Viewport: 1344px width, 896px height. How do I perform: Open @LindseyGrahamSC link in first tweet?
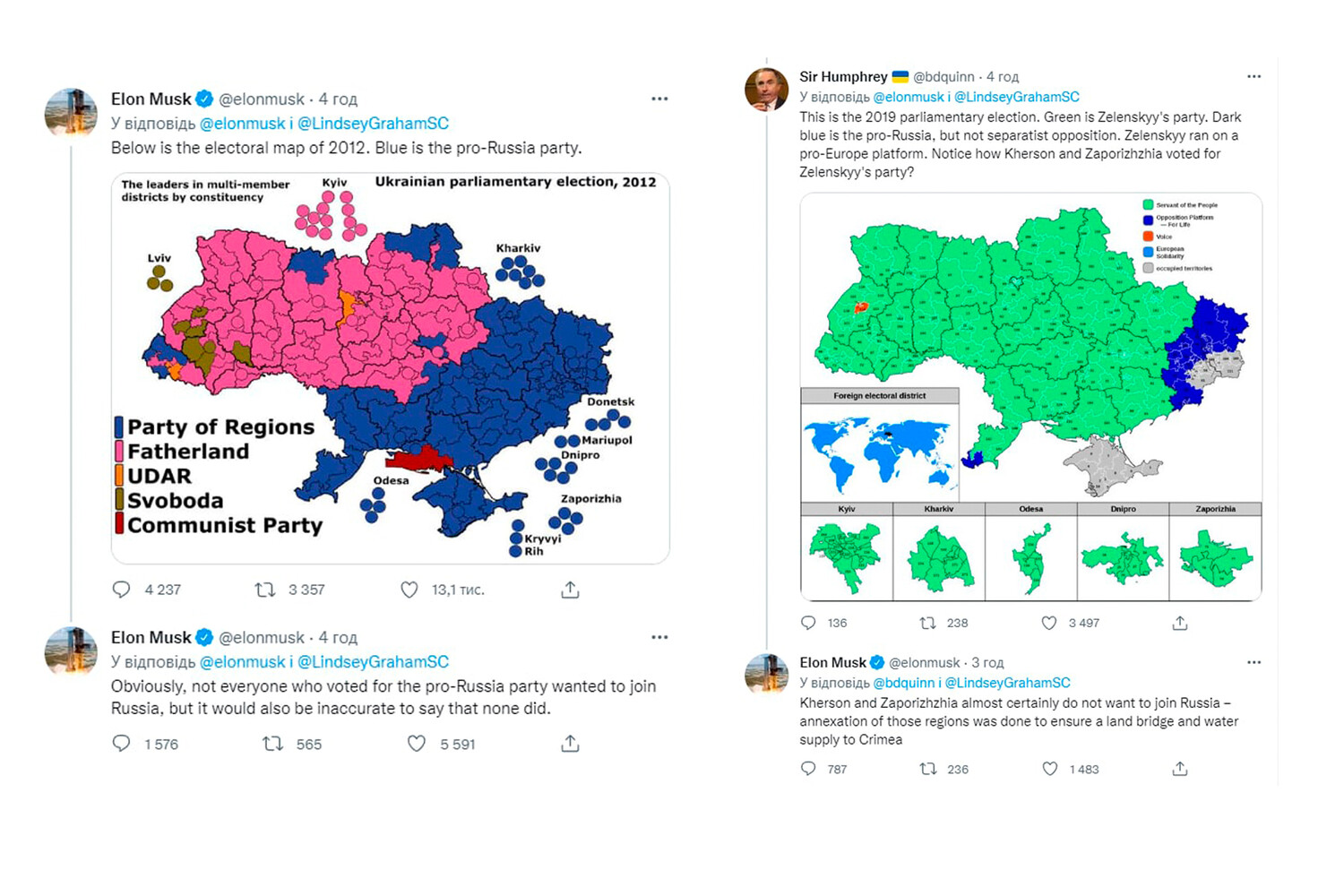(373, 124)
